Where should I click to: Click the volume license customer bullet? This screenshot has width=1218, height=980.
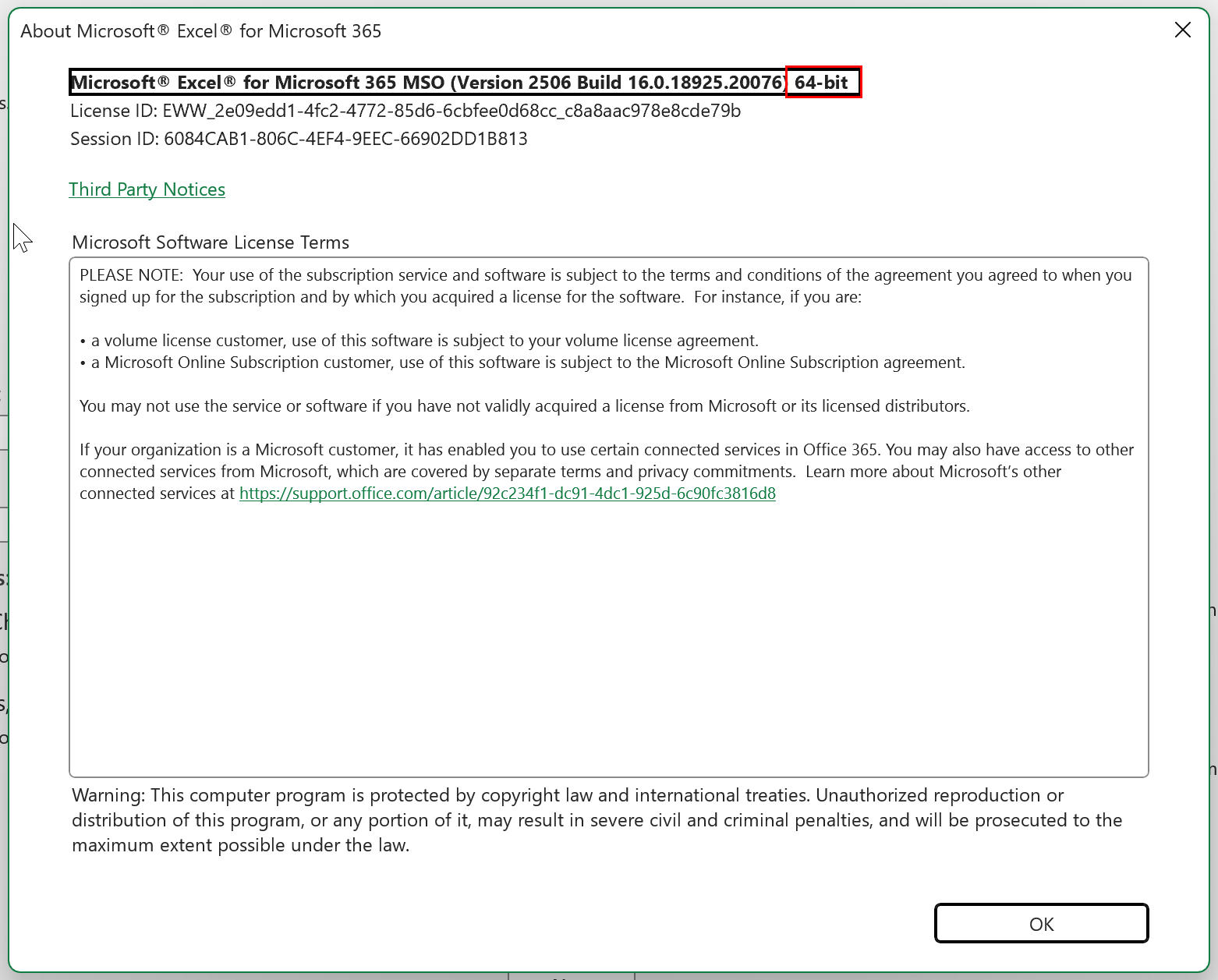tap(419, 341)
